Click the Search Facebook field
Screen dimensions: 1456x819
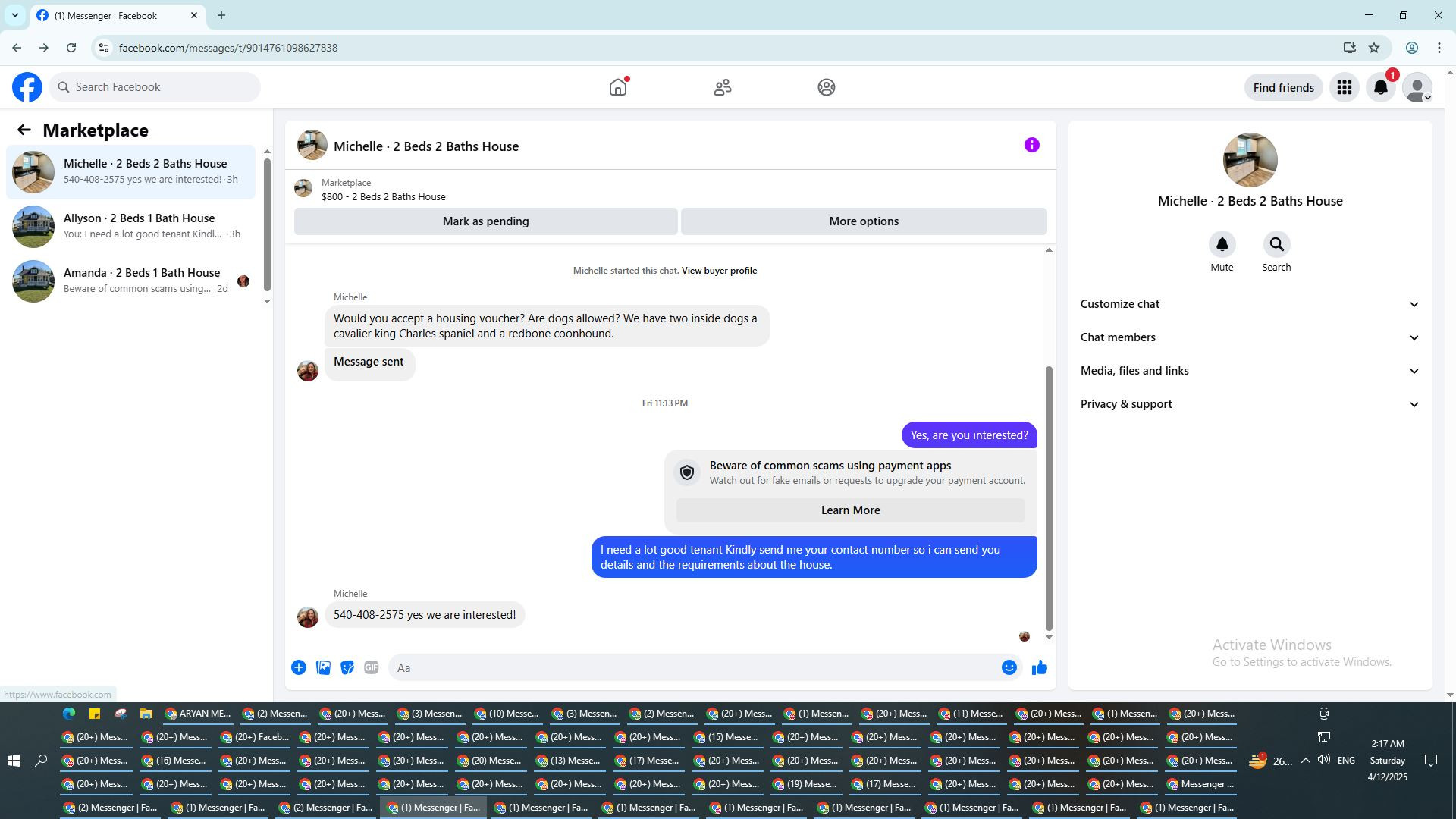(x=155, y=87)
